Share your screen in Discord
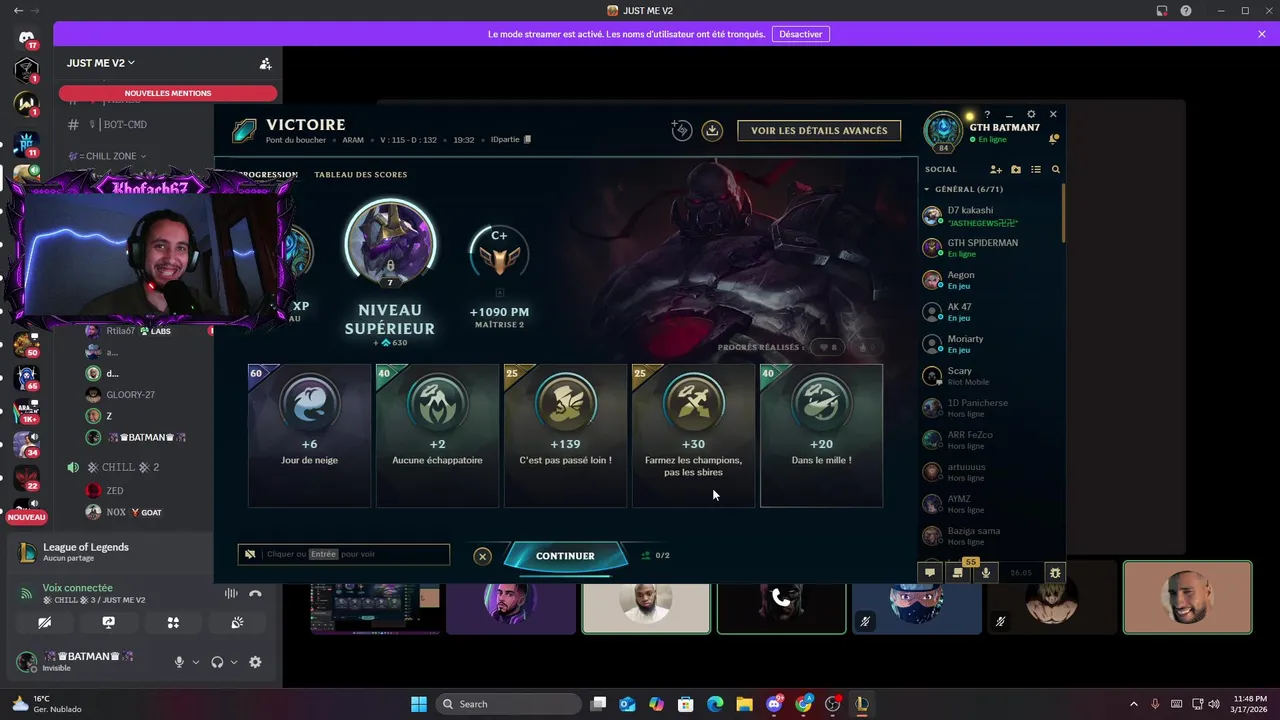Viewport: 1280px width, 720px height. coord(108,622)
